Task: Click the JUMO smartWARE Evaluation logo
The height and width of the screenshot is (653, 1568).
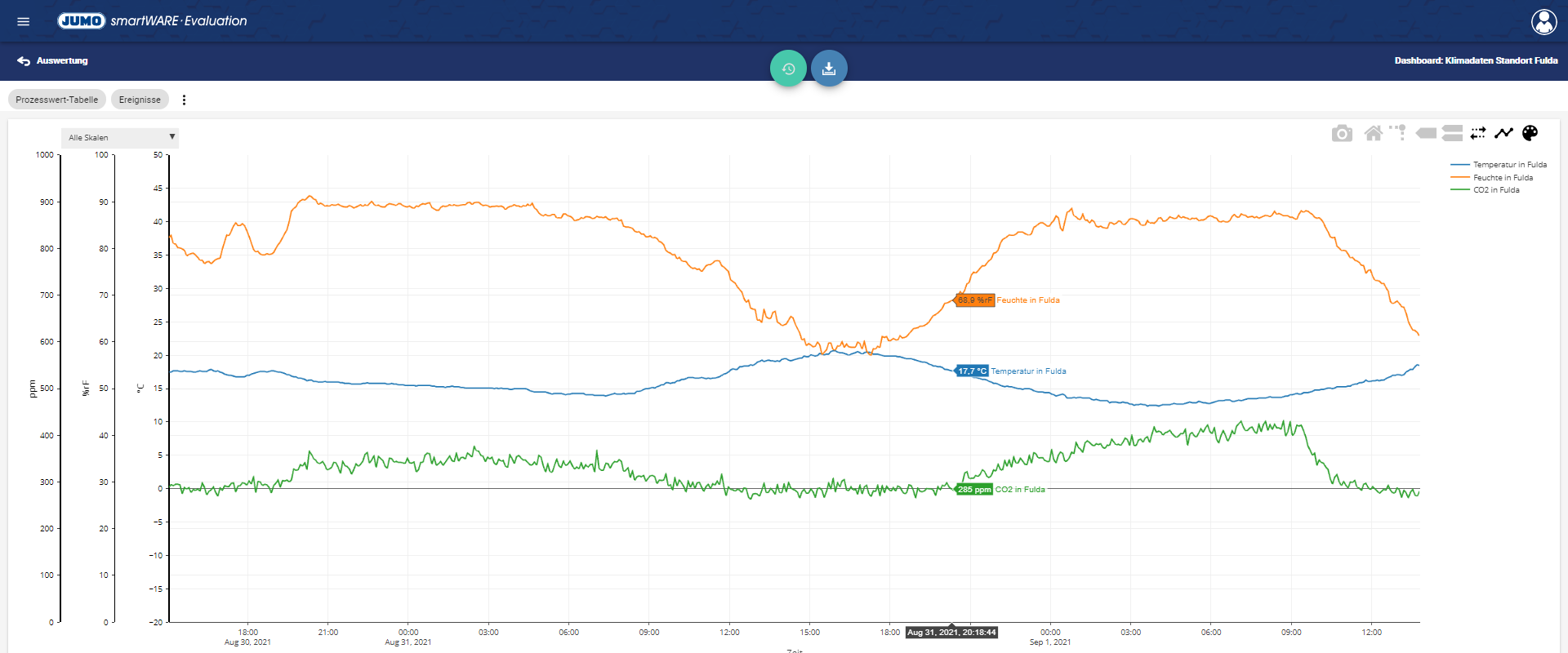Action: pos(152,21)
